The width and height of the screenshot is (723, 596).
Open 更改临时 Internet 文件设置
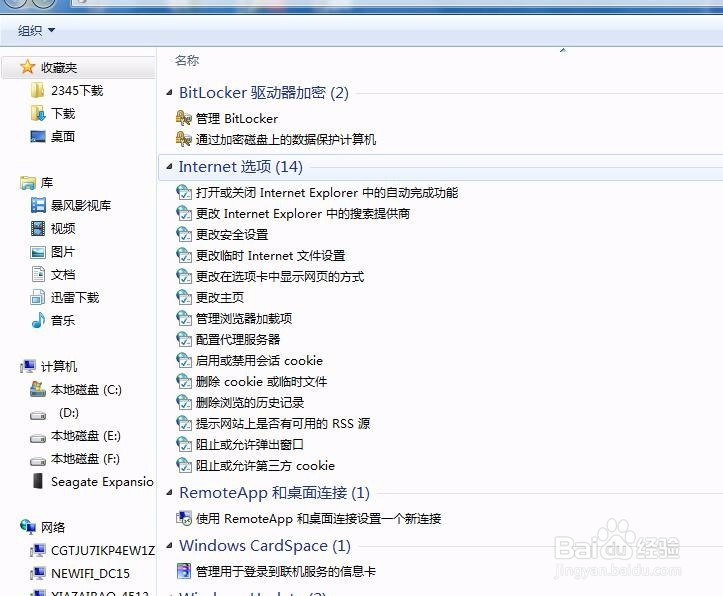(x=271, y=256)
